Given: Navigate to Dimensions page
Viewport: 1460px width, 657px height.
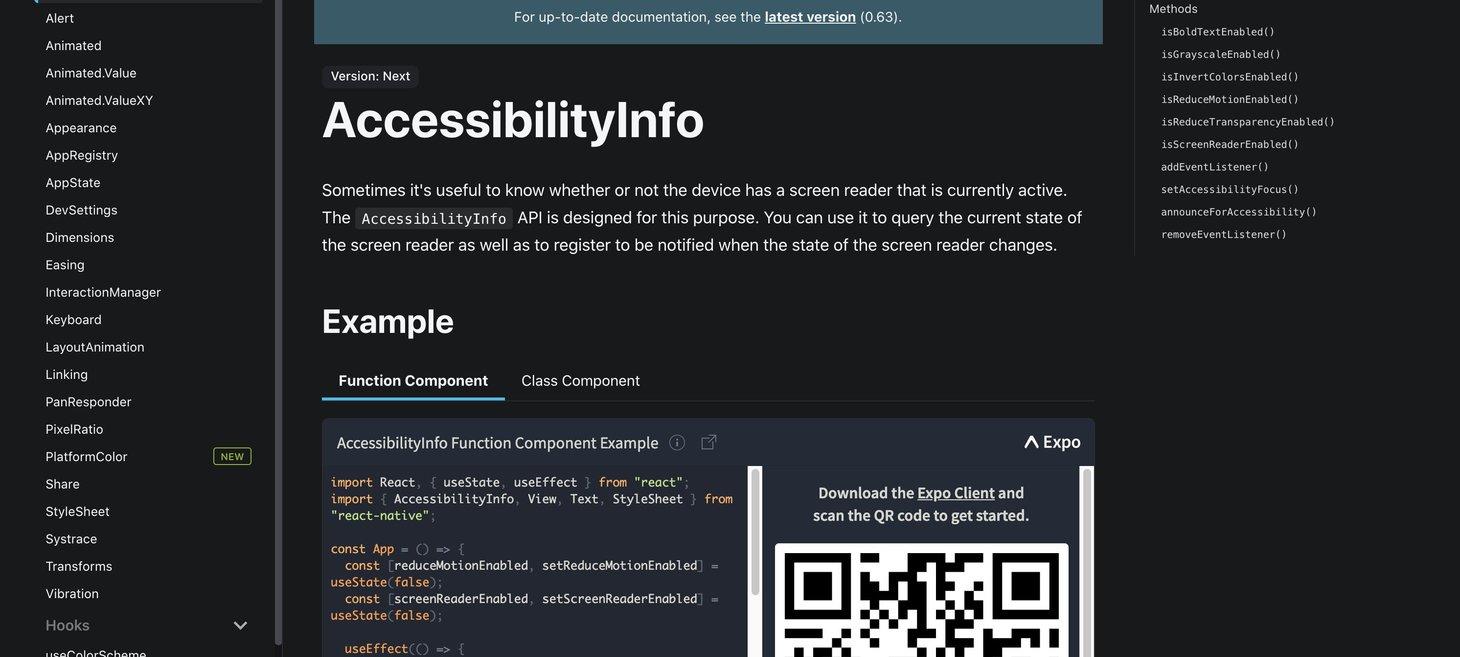Looking at the screenshot, I should (x=80, y=237).
